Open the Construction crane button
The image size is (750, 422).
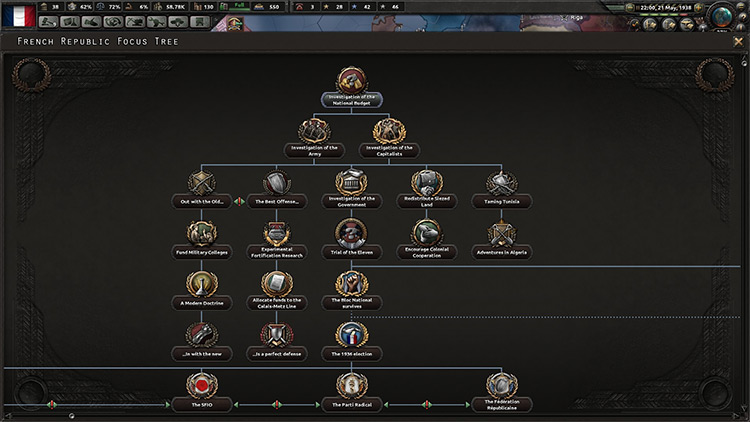pyautogui.click(x=135, y=22)
